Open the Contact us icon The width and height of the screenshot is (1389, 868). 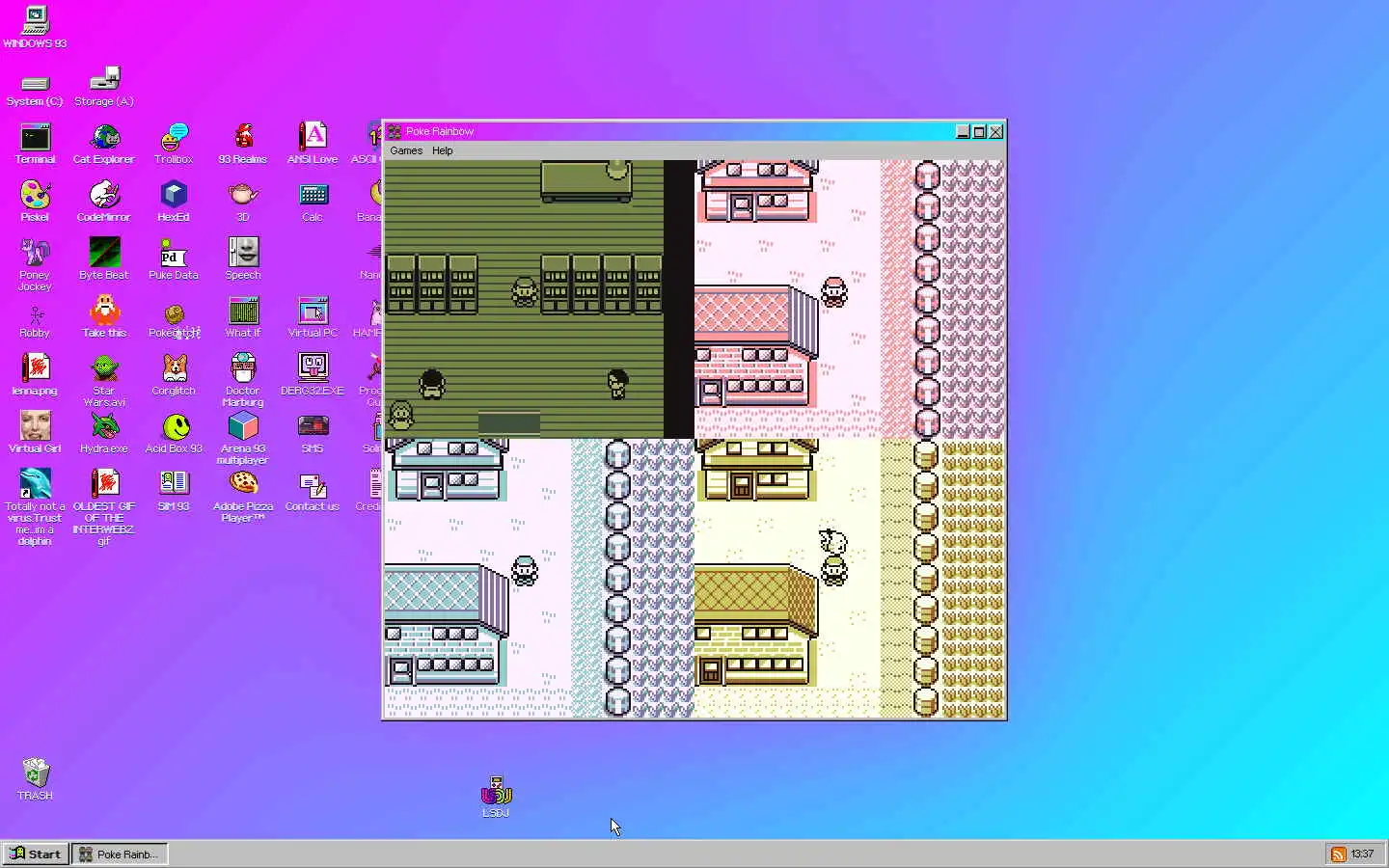click(x=313, y=491)
